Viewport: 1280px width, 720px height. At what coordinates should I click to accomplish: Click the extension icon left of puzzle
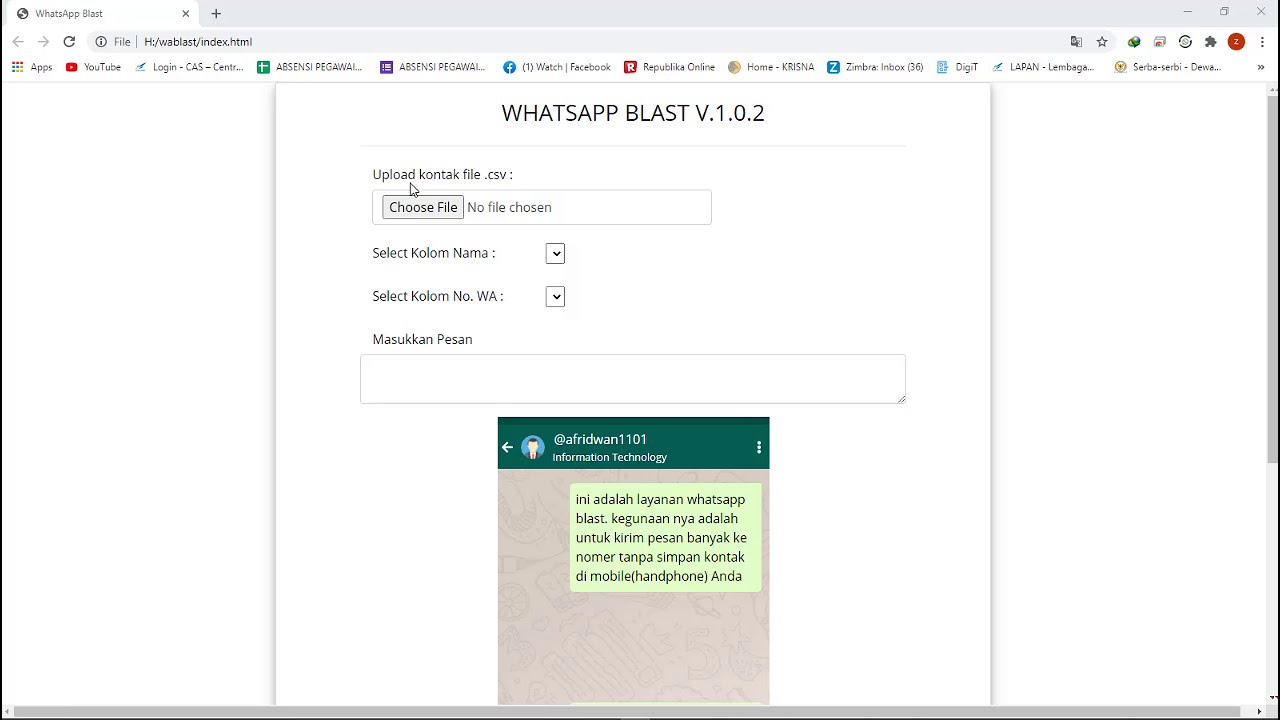pyautogui.click(x=1185, y=42)
